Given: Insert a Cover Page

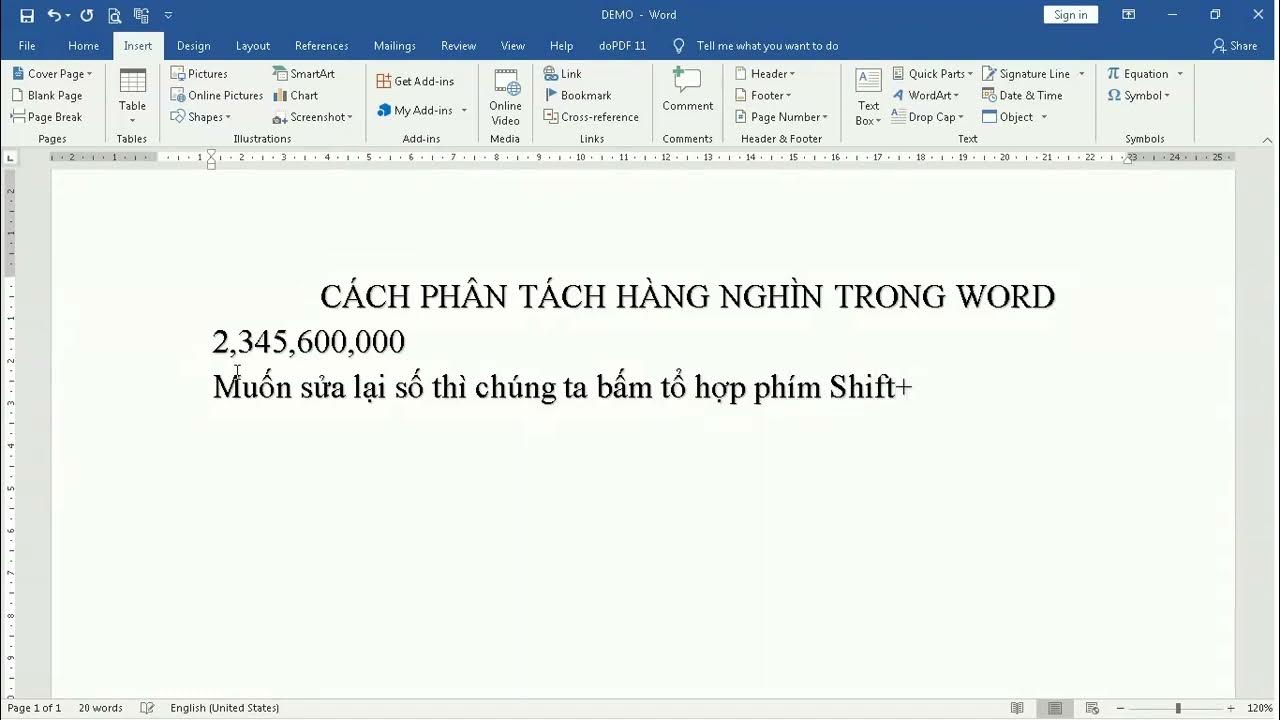Looking at the screenshot, I should tap(52, 74).
